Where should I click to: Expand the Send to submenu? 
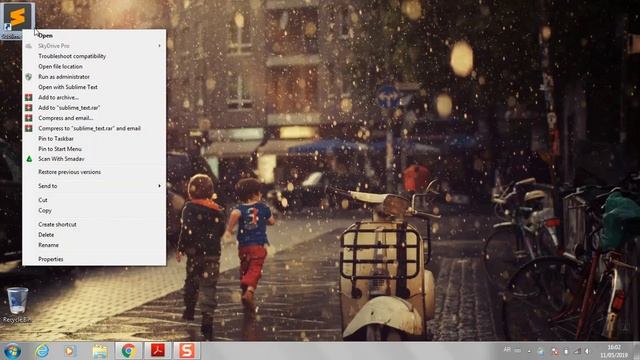94,186
